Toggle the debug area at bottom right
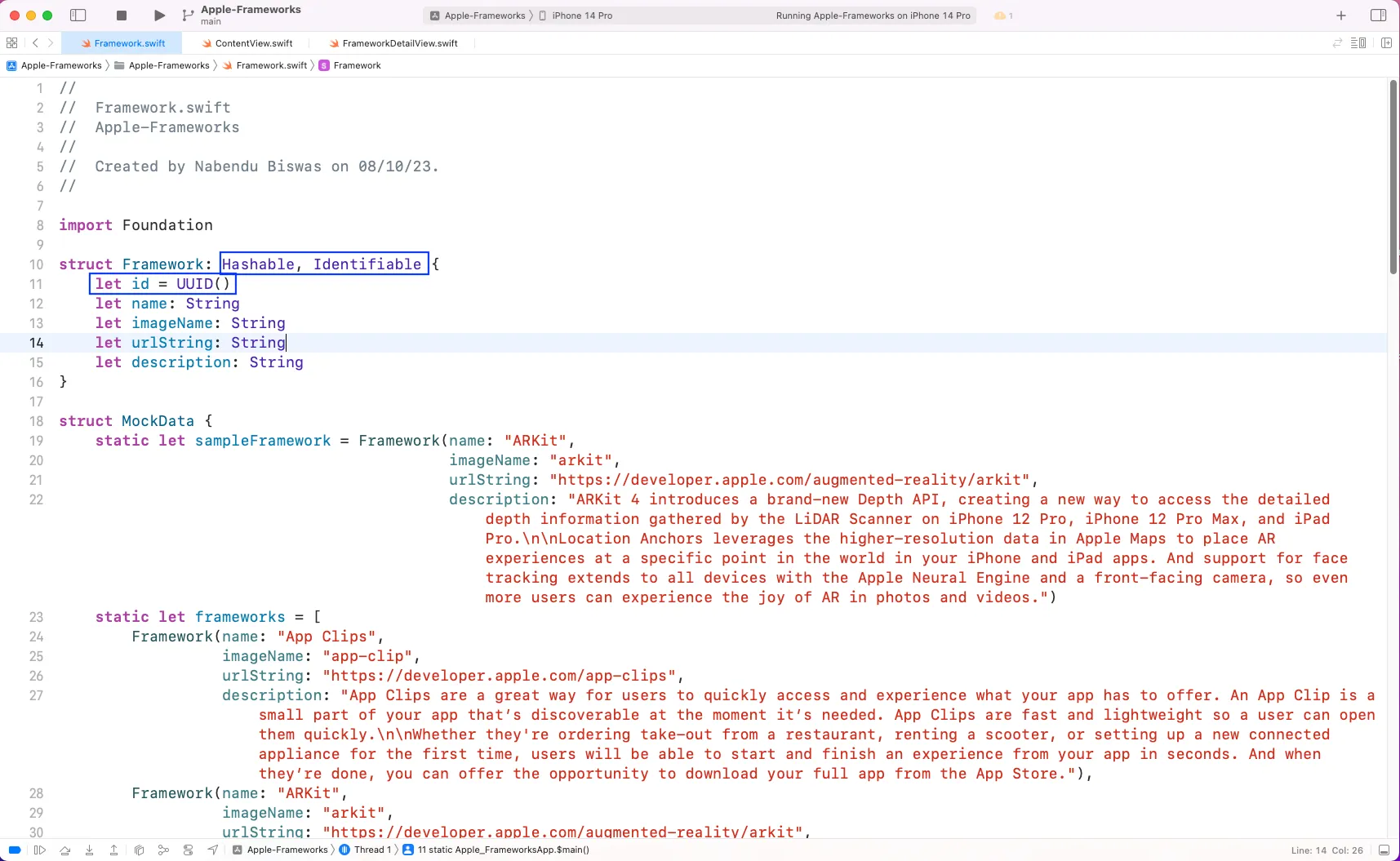Viewport: 1400px width, 861px height. 1384,850
